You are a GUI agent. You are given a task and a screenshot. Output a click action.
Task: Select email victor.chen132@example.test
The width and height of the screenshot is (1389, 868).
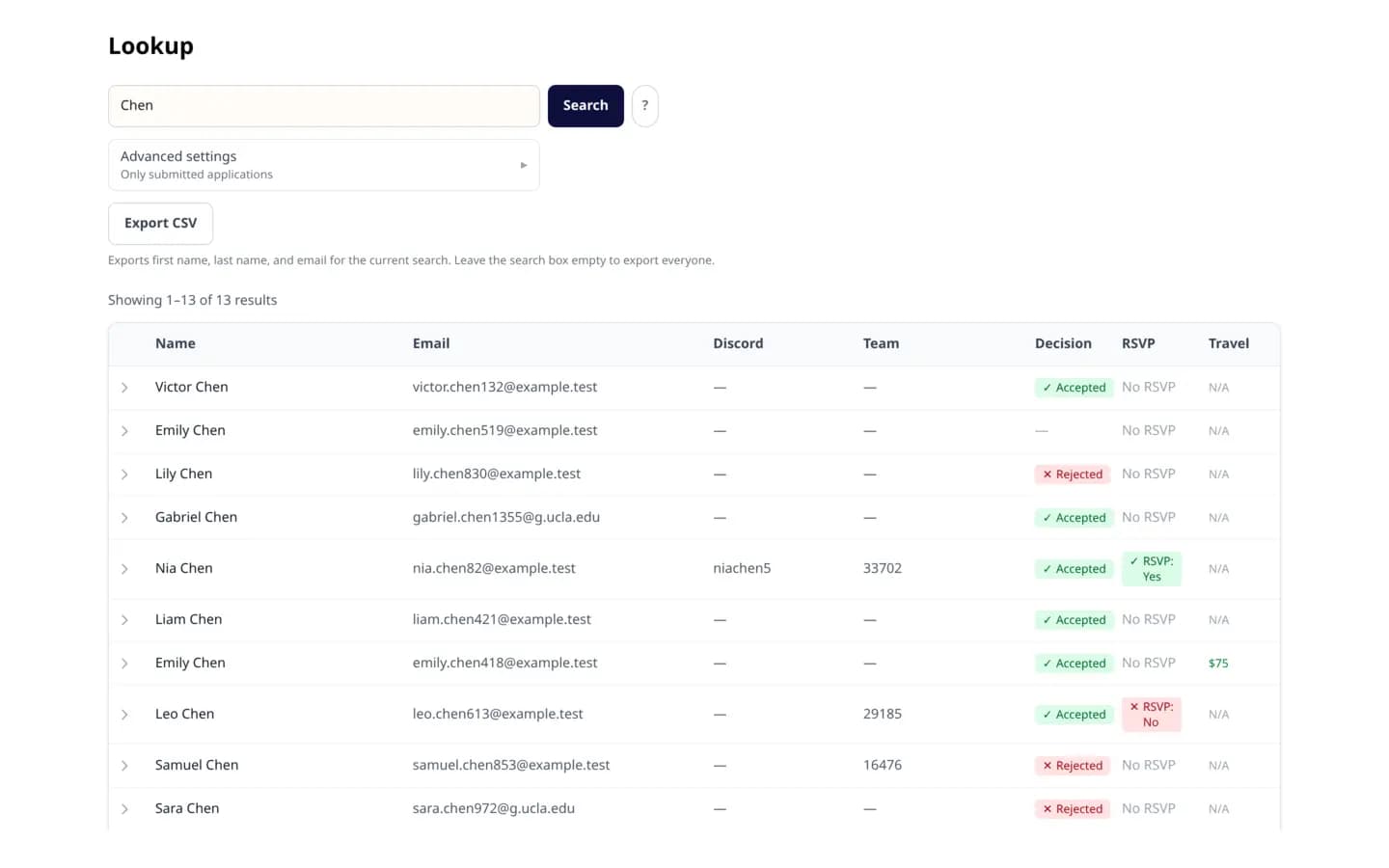tap(504, 387)
